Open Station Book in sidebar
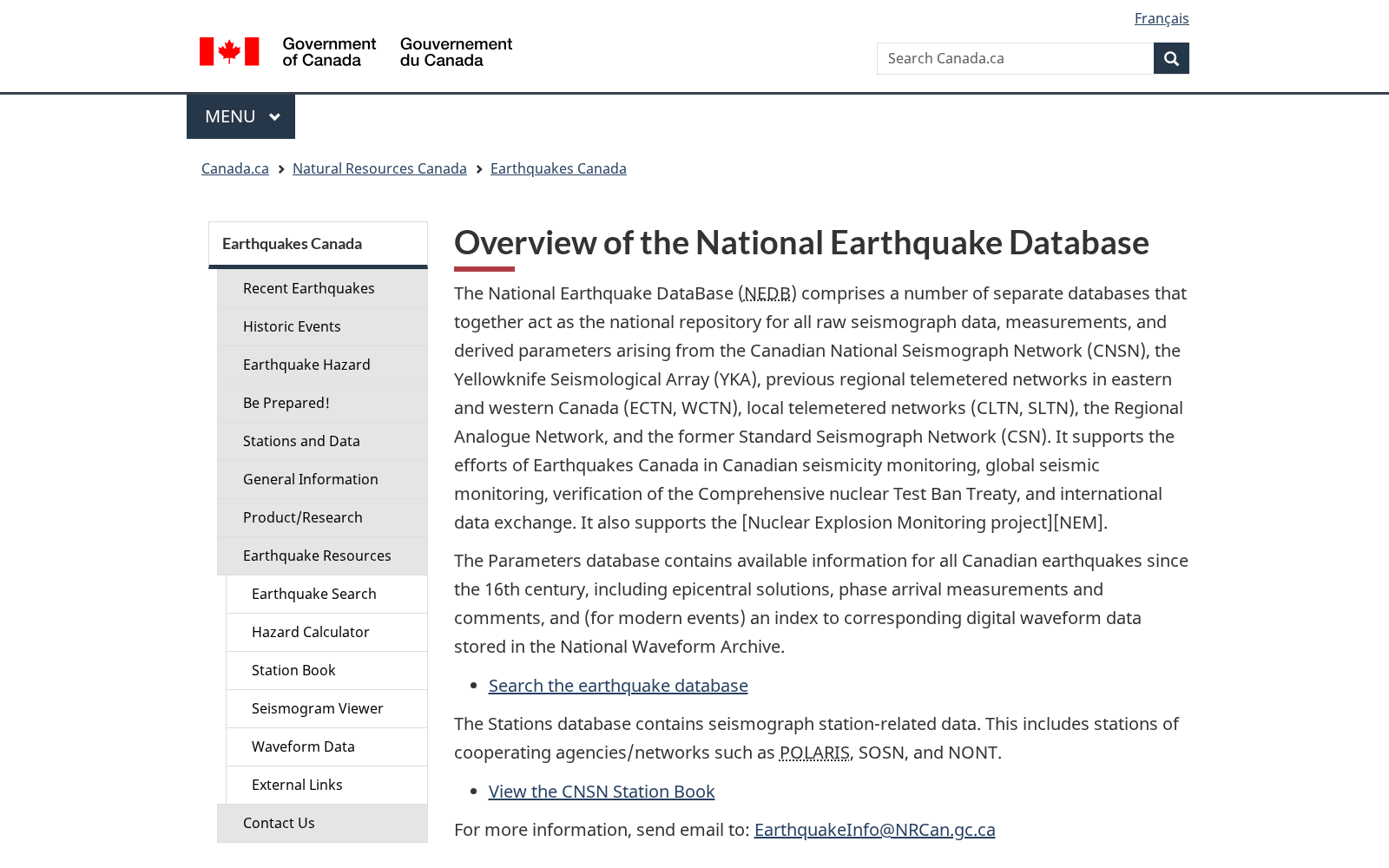The image size is (1389, 868). pos(326,670)
